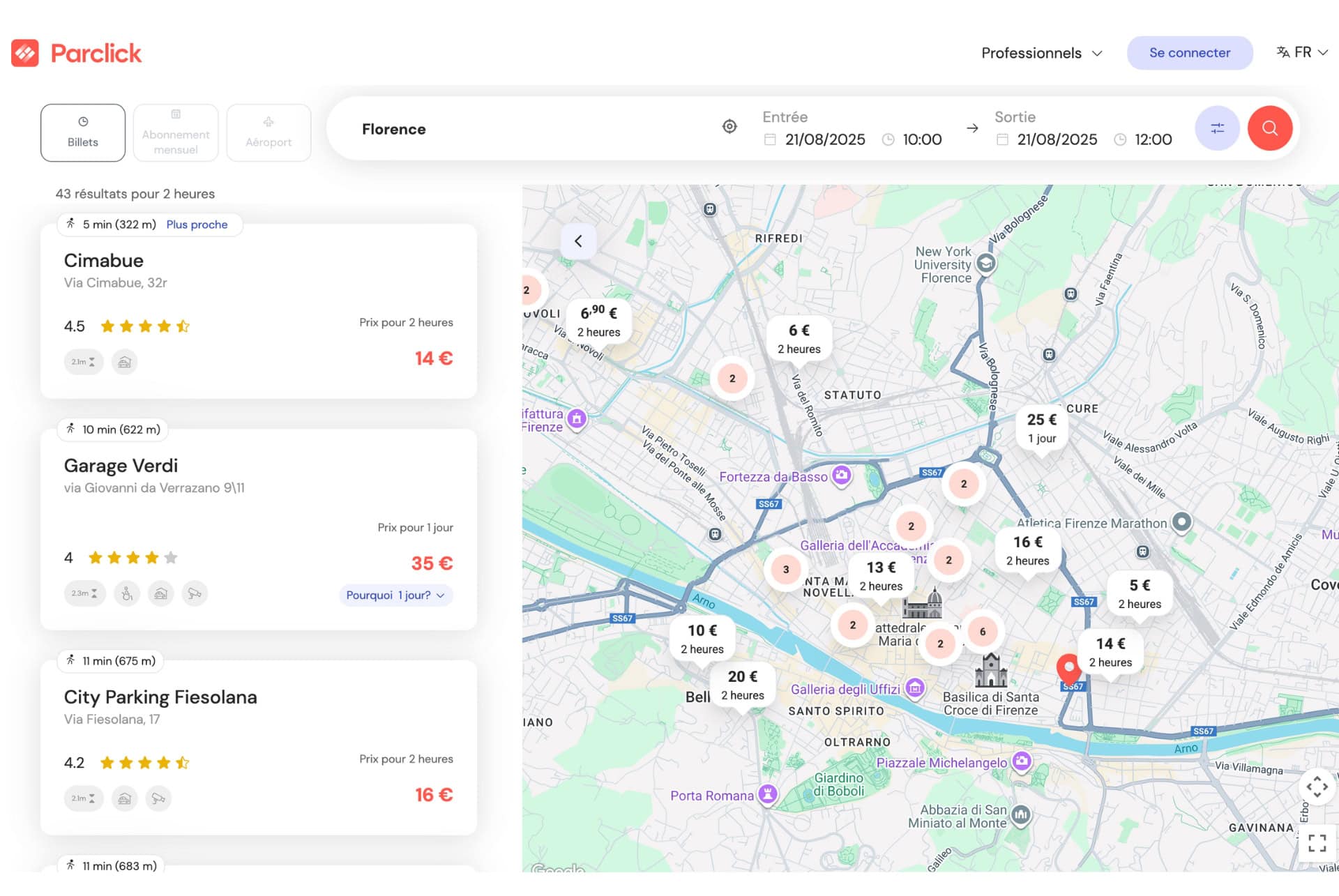
Task: Use the current location target icon
Action: pos(729,126)
